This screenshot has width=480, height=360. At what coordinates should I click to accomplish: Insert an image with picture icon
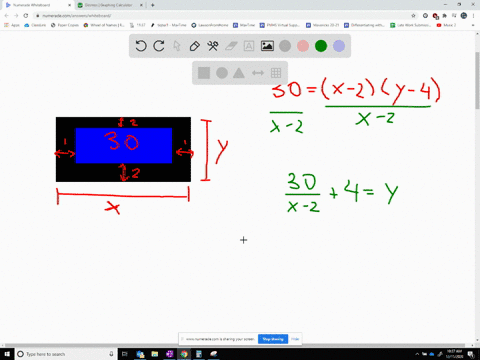pyautogui.click(x=267, y=46)
